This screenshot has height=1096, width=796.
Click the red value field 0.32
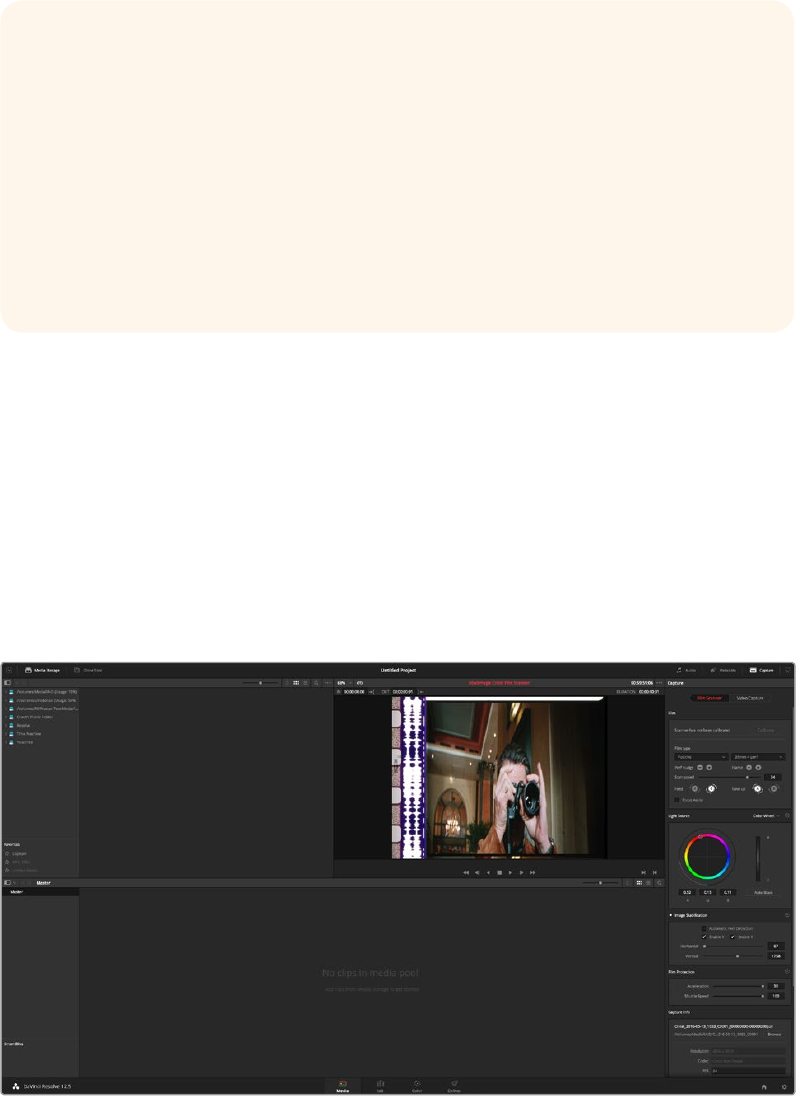pos(687,893)
